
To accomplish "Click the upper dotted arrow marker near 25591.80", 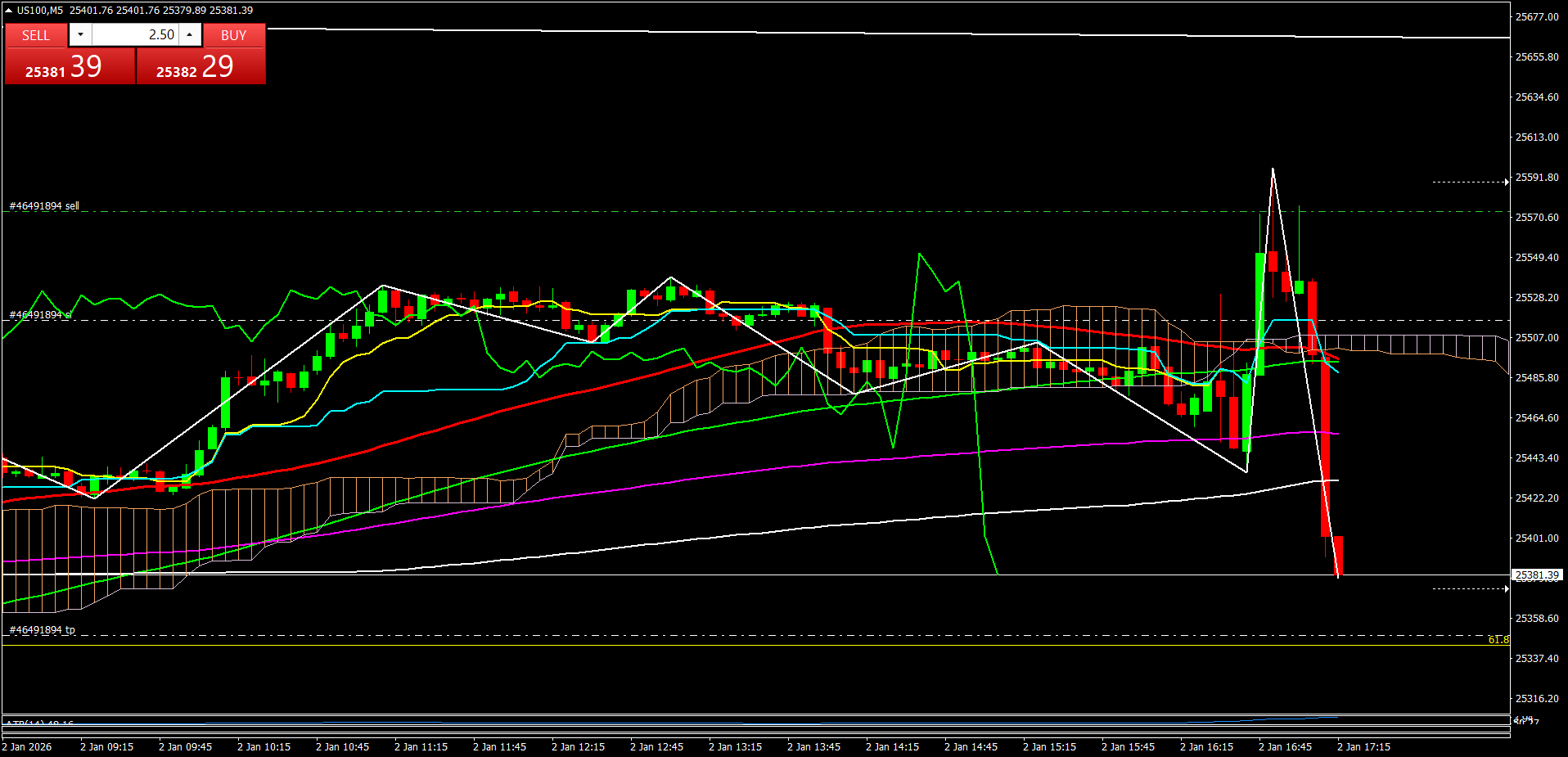I will 1471,182.
